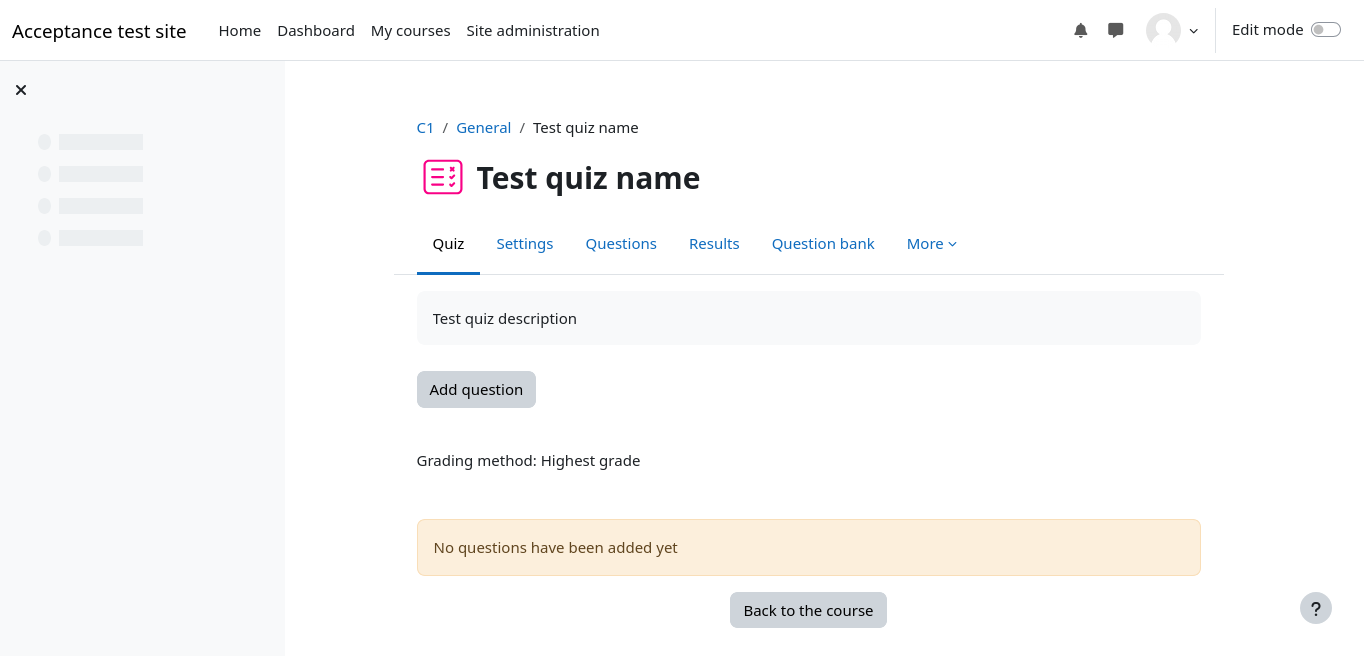Follow the C1 breadcrumb link

pyautogui.click(x=425, y=128)
